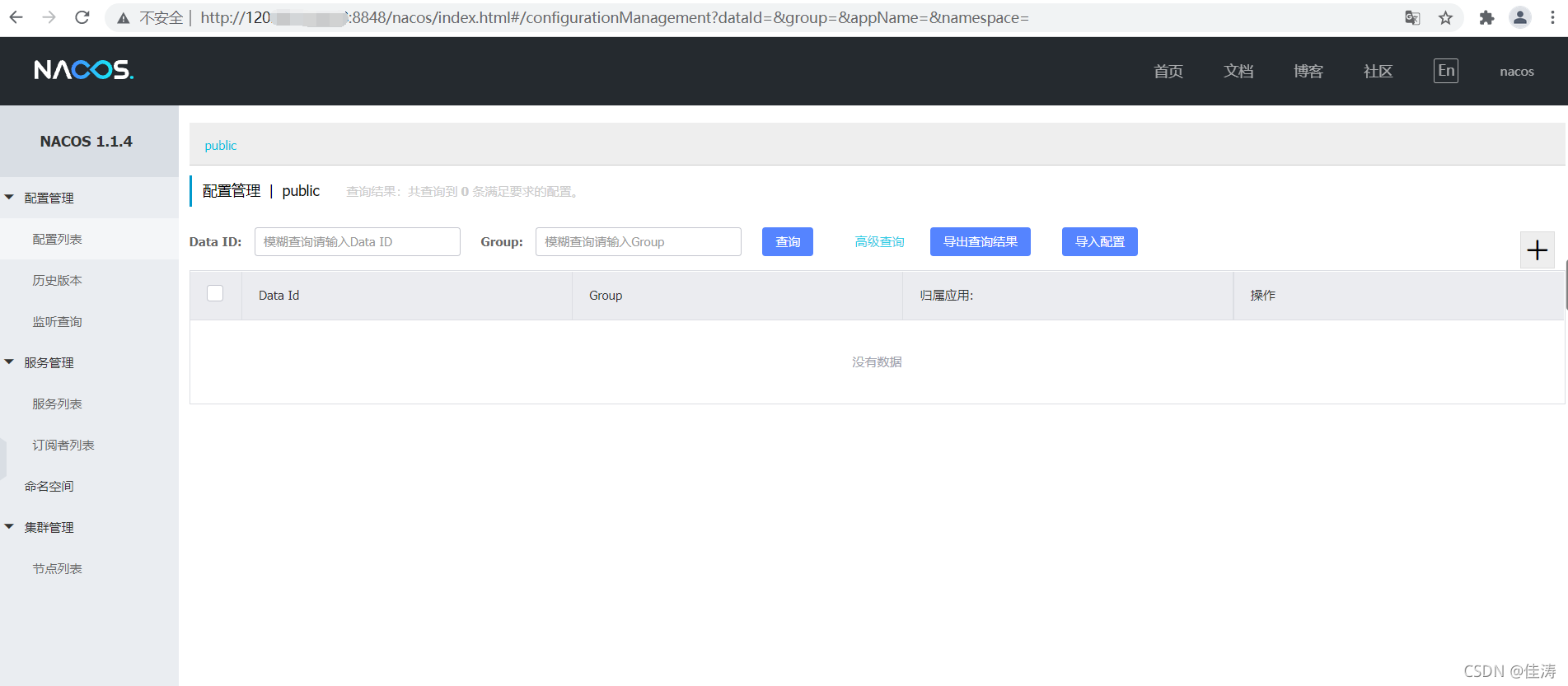The width and height of the screenshot is (1568, 686).
Task: Collapse the 集群管理 sidebar section
Action: click(10, 527)
